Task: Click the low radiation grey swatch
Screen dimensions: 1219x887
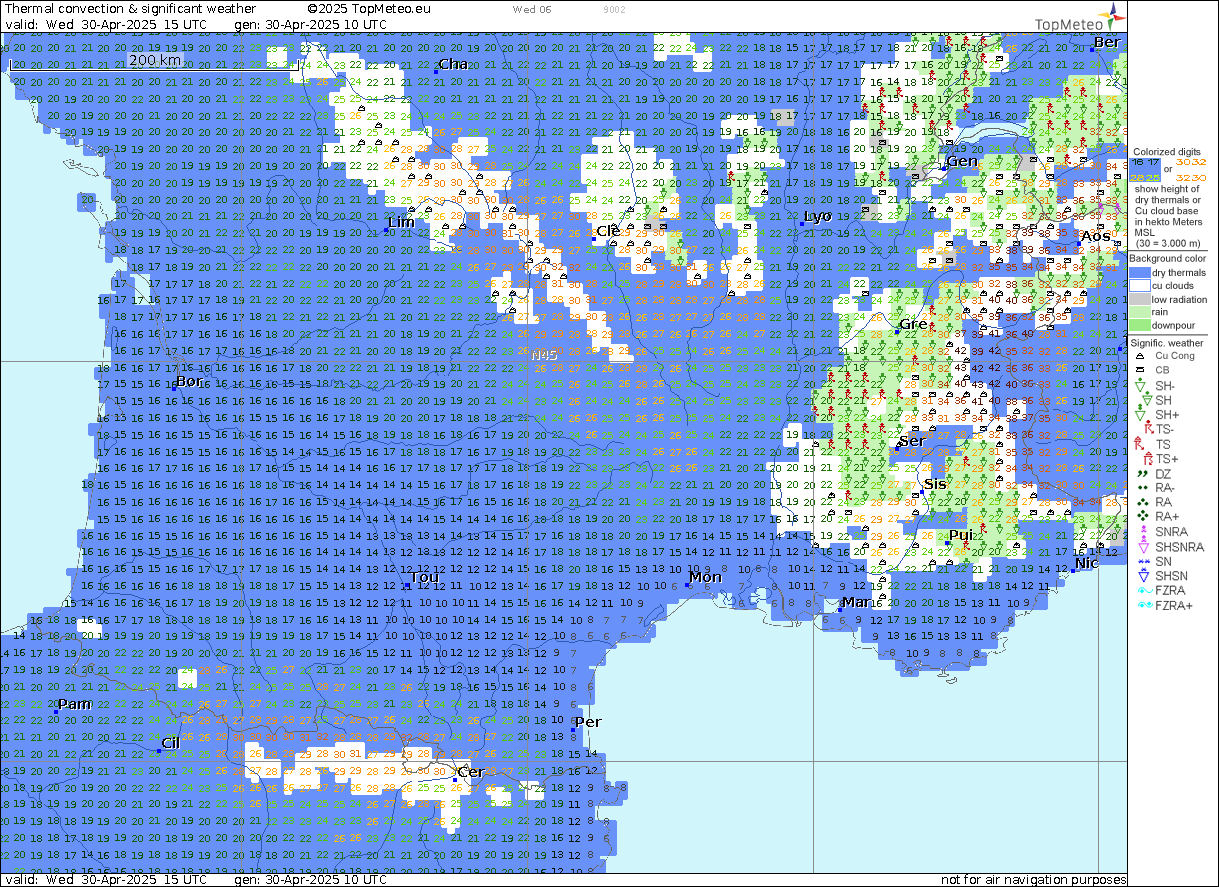Action: pos(1140,299)
